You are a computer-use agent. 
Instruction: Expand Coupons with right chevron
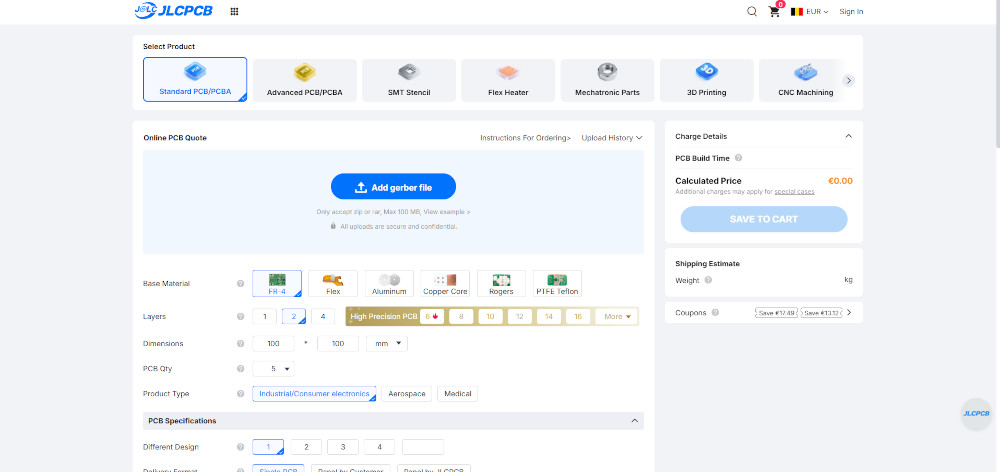pyautogui.click(x=849, y=313)
